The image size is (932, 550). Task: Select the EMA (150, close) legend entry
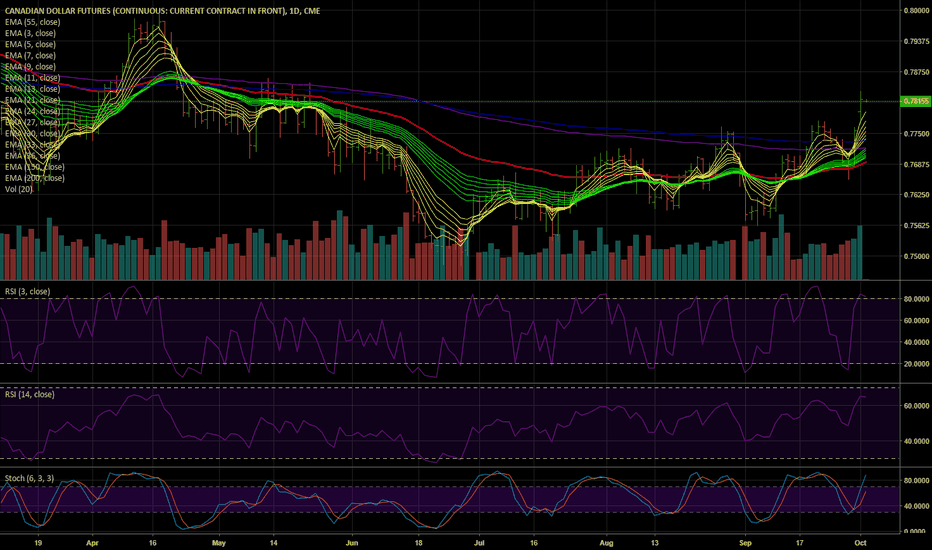(x=34, y=167)
